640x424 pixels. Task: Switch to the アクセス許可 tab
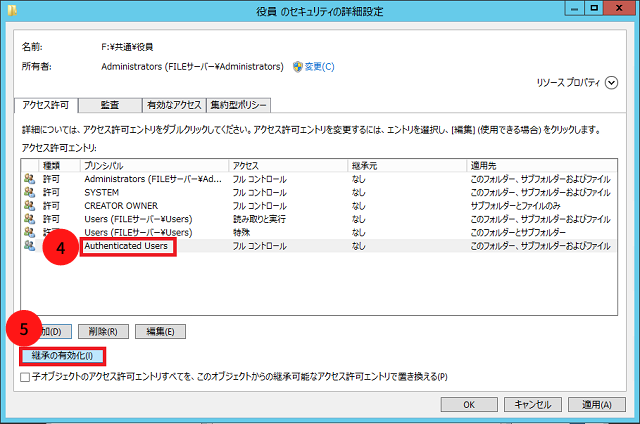(46, 105)
